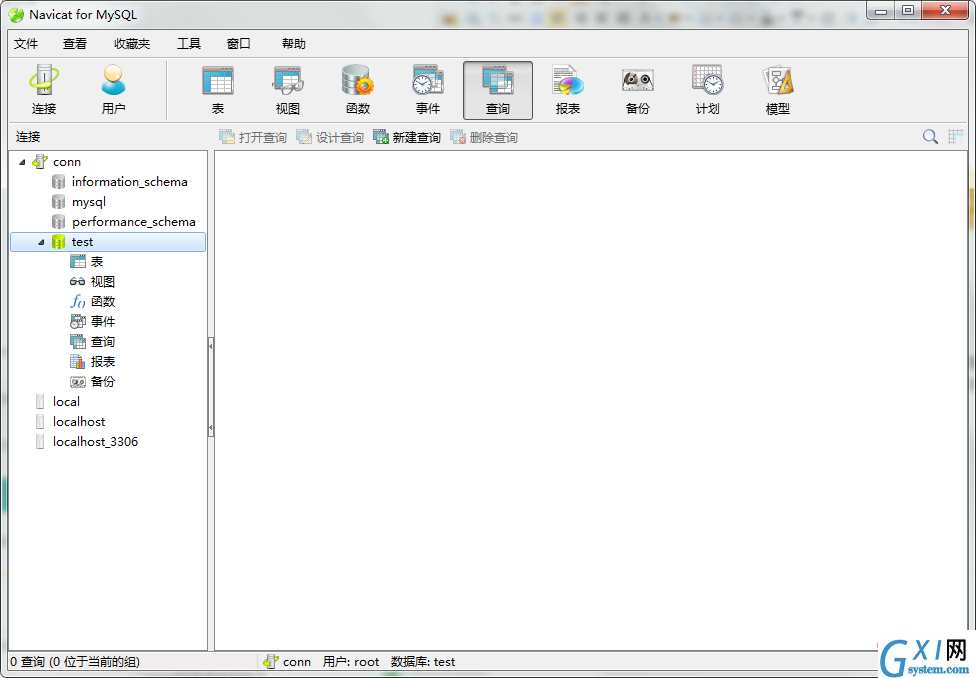Image resolution: width=976 pixels, height=678 pixels.
Task: Select 事件 label under test database
Action: [x=103, y=321]
